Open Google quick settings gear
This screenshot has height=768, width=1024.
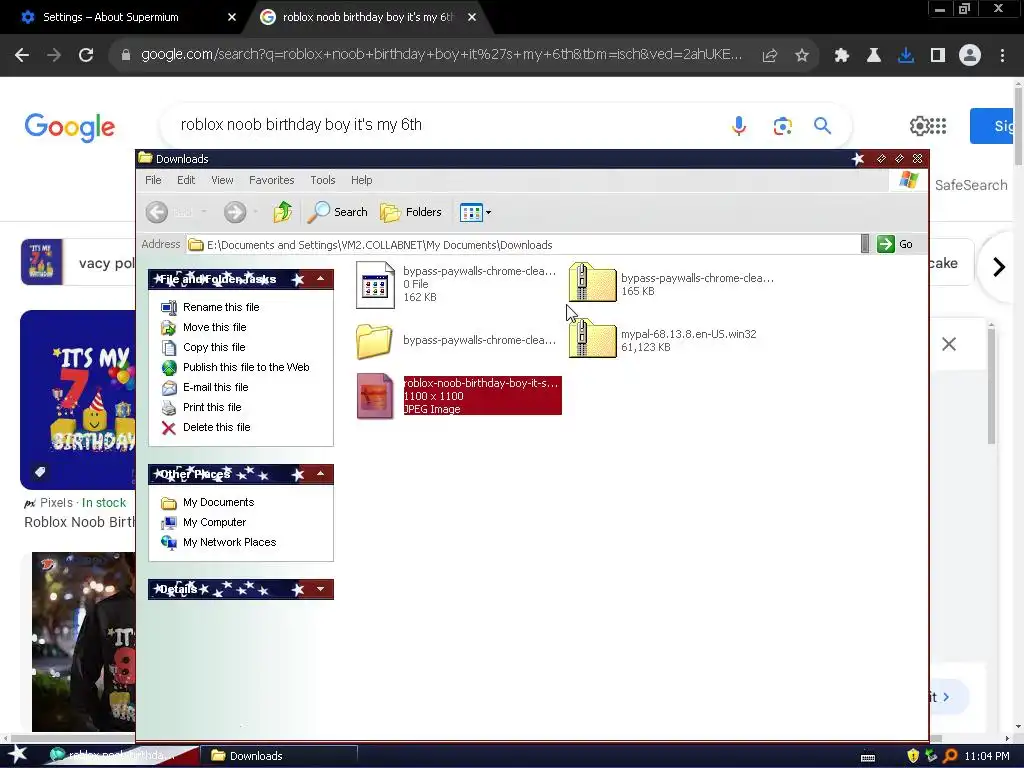[x=920, y=125]
